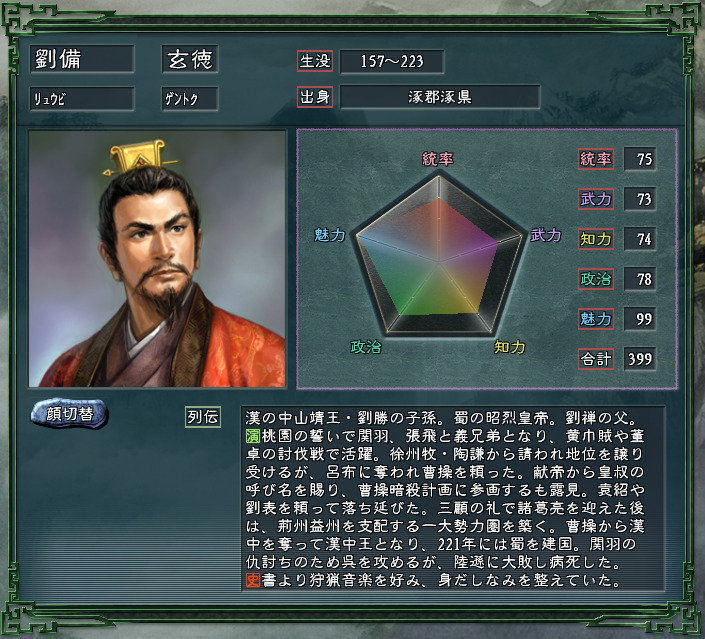Viewport: 705px width, 639px height.
Task: Select the 列伝 biography label
Action: tap(203, 417)
